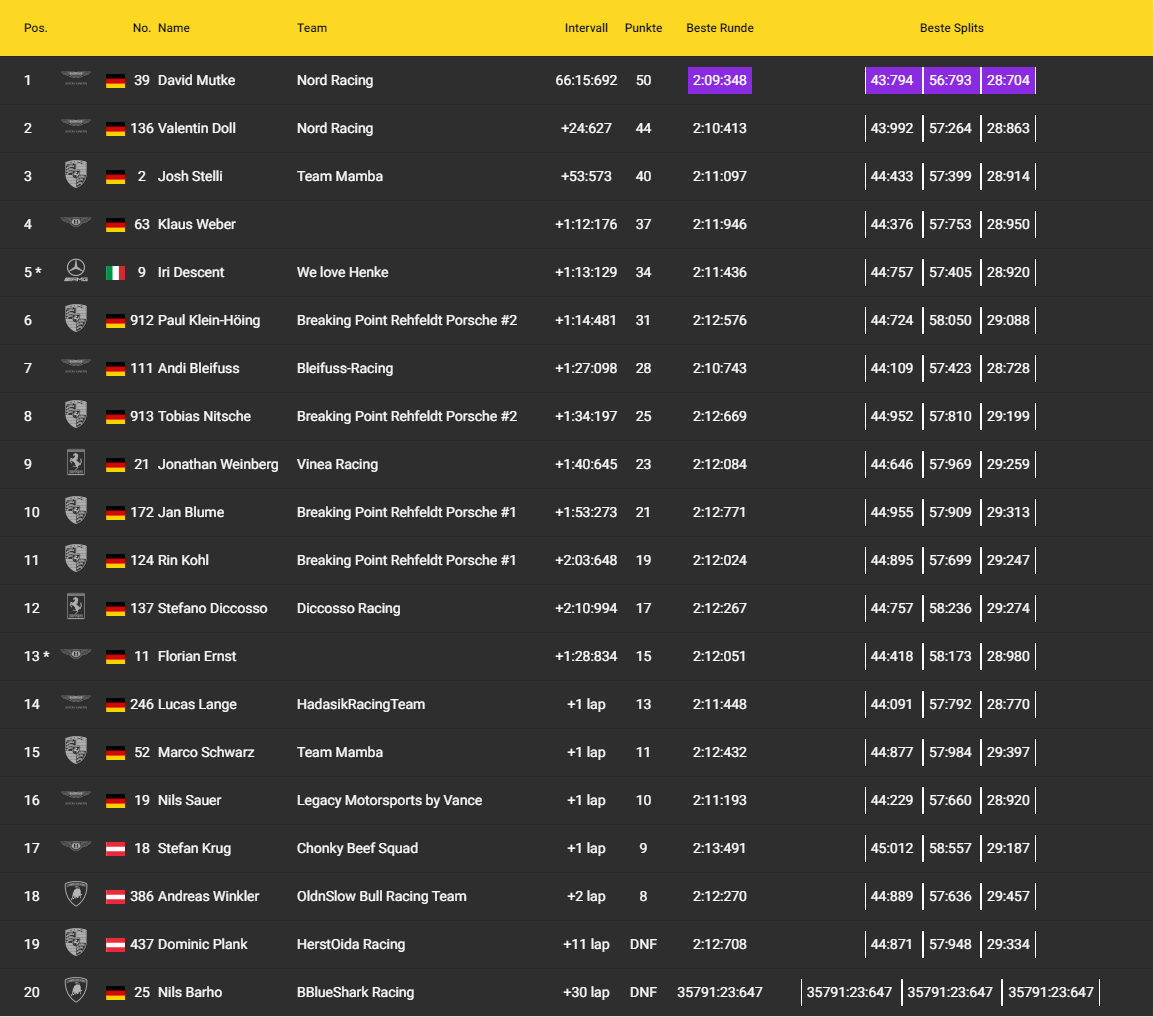Image resolution: width=1154 pixels, height=1017 pixels.
Task: Click Paul Klein-Höing's driver name
Action: pyautogui.click(x=208, y=320)
